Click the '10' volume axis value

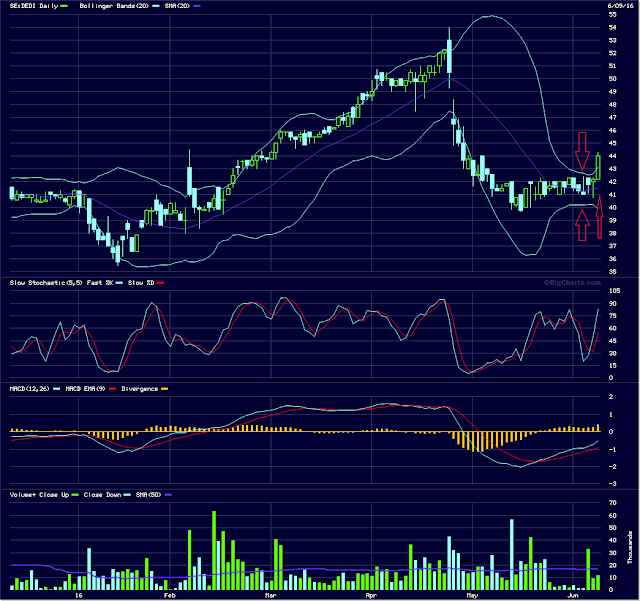pos(612,578)
